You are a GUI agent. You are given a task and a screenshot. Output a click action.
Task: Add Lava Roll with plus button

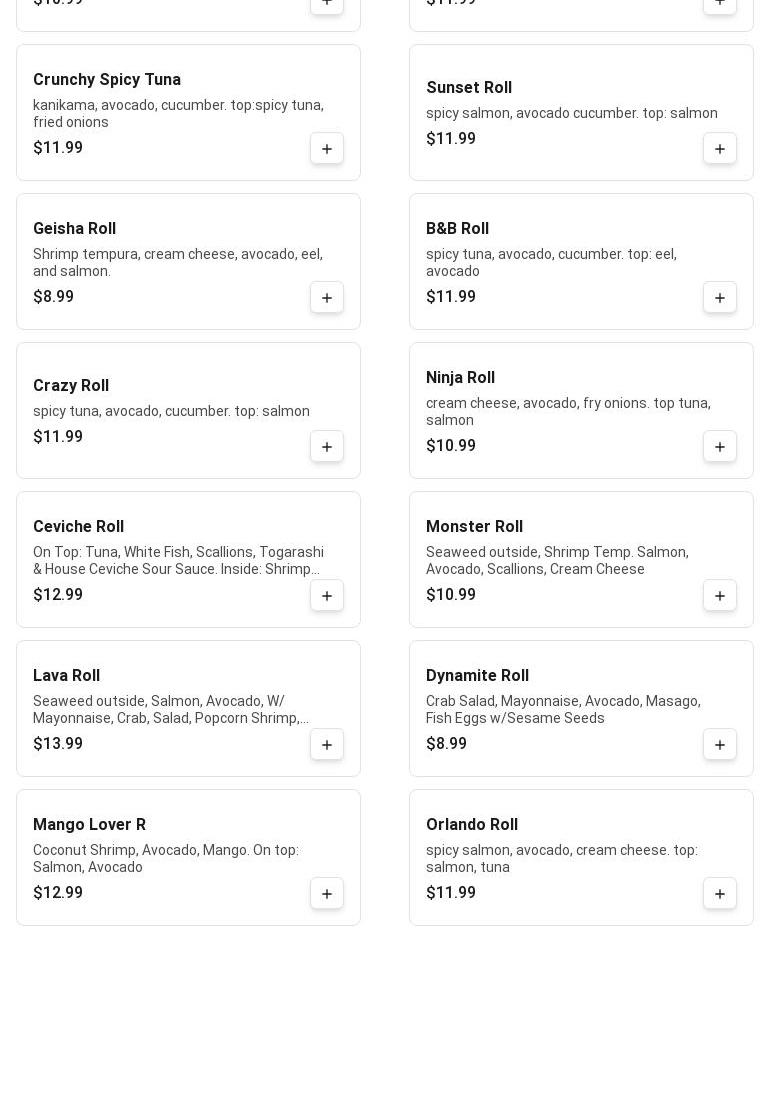[x=327, y=745]
